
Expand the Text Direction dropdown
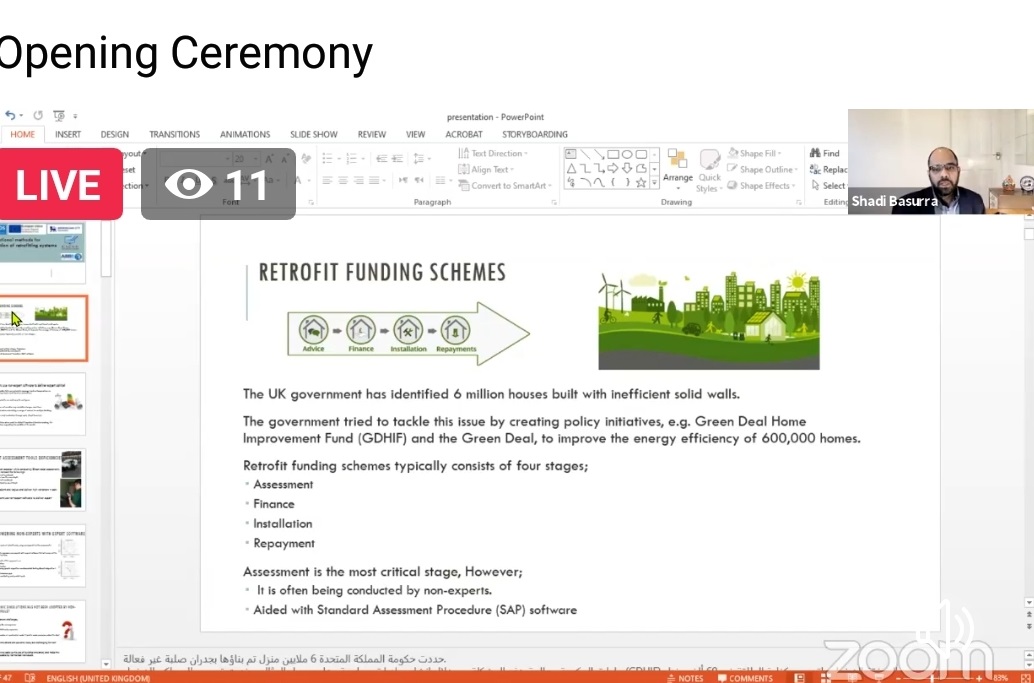pos(495,154)
